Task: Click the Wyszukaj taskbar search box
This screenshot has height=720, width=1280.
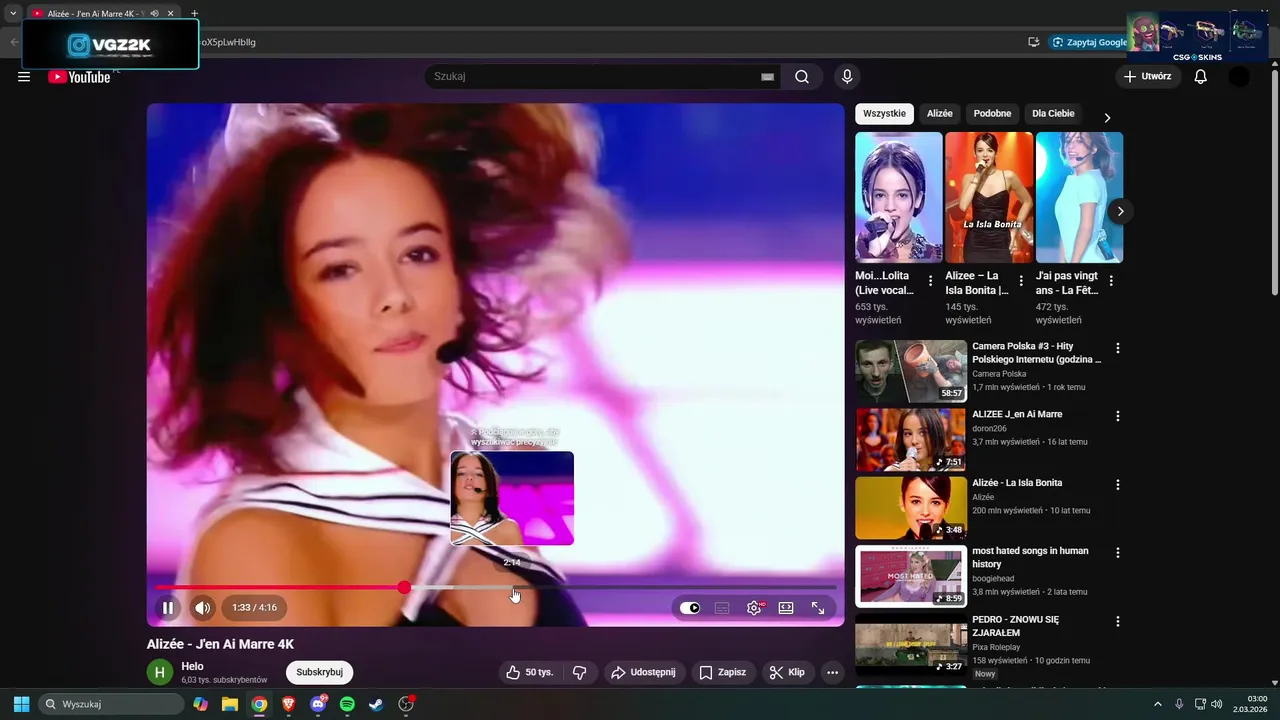Action: [x=111, y=704]
